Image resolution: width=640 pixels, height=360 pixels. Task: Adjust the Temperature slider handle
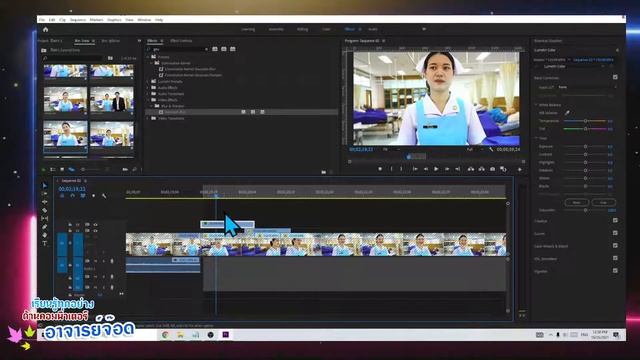[x=585, y=121]
